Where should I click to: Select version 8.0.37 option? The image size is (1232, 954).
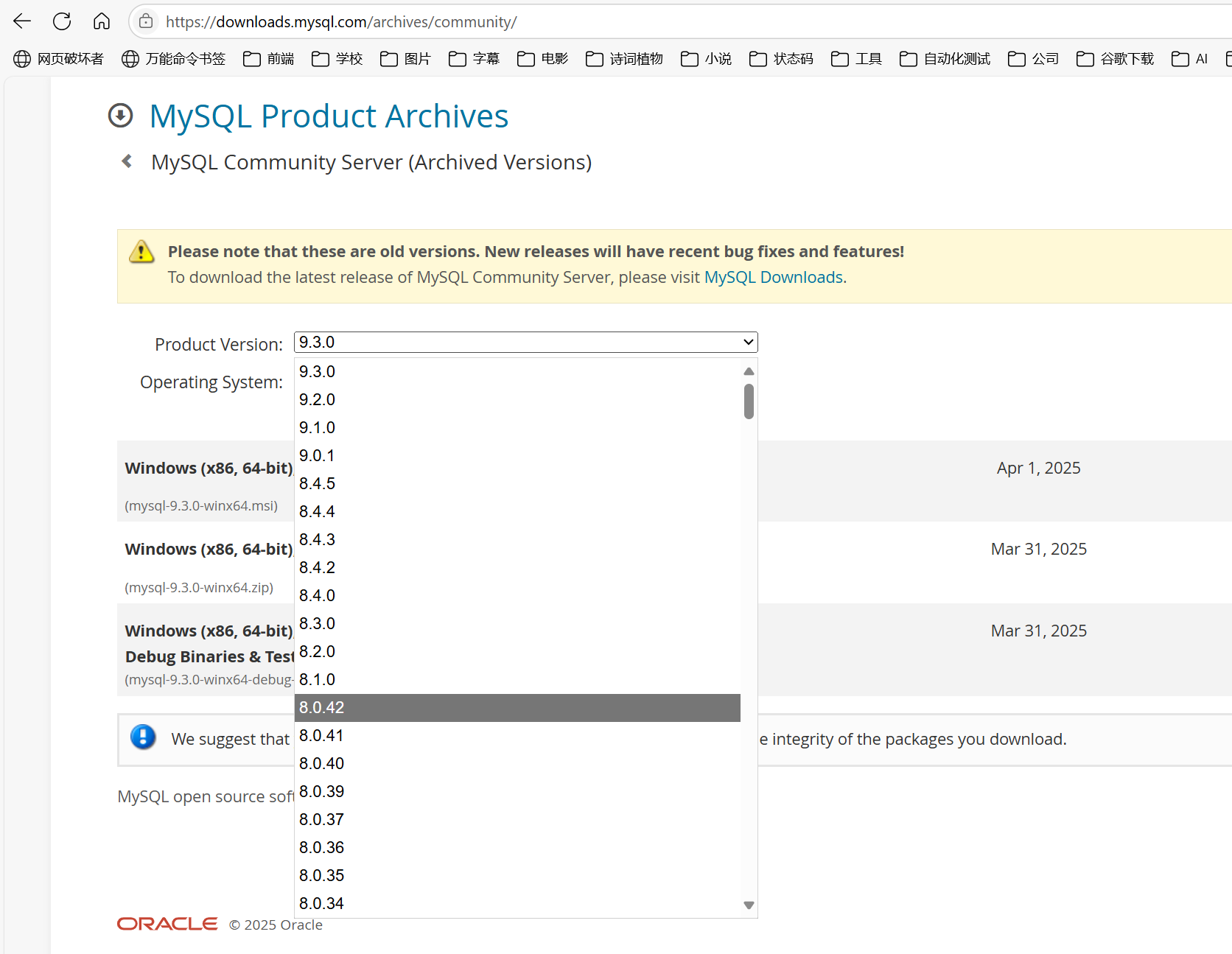[517, 819]
